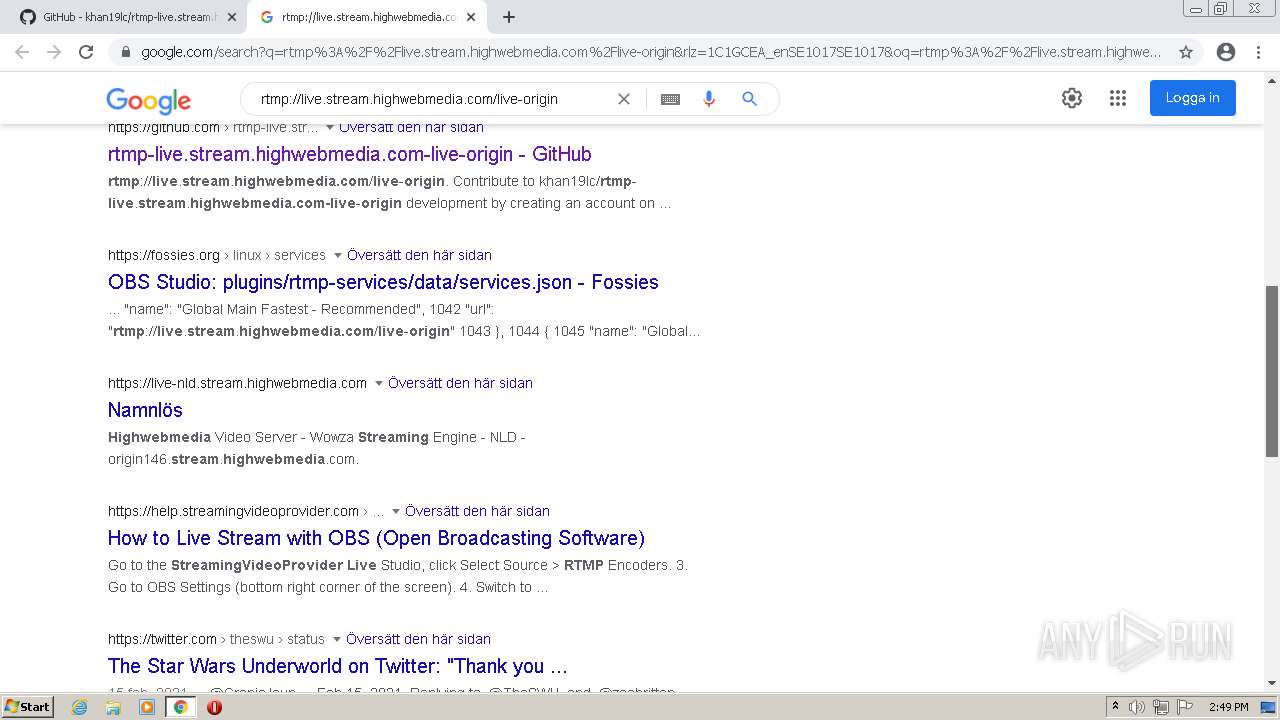Open a new browser tab
The image size is (1280, 720).
point(509,17)
